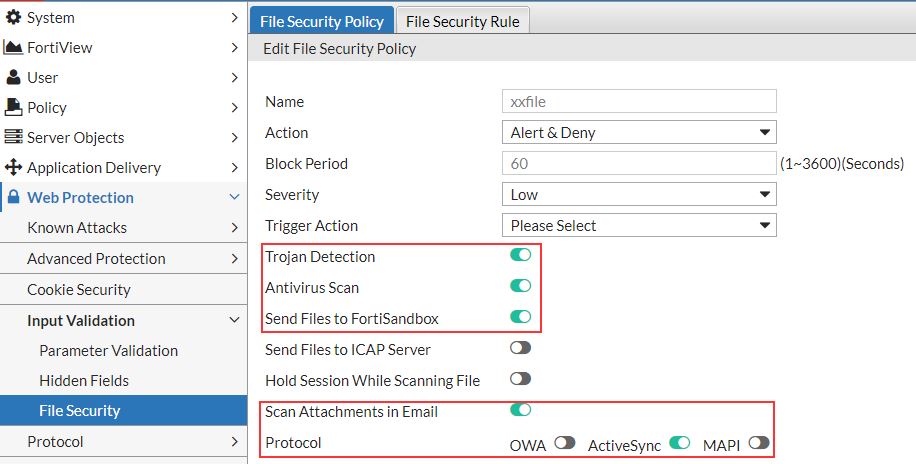The width and height of the screenshot is (916, 464).
Task: Click the FortiView chart icon
Action: point(13,47)
